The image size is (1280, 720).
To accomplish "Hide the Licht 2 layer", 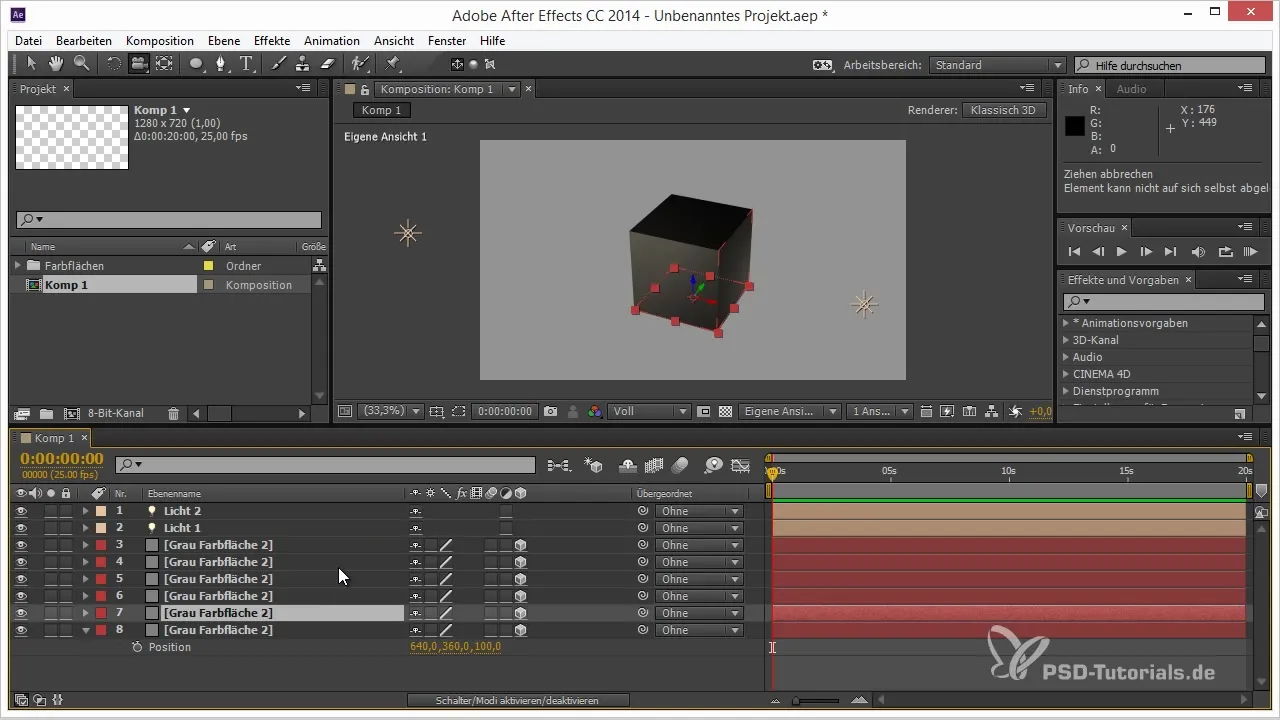I will 21,511.
